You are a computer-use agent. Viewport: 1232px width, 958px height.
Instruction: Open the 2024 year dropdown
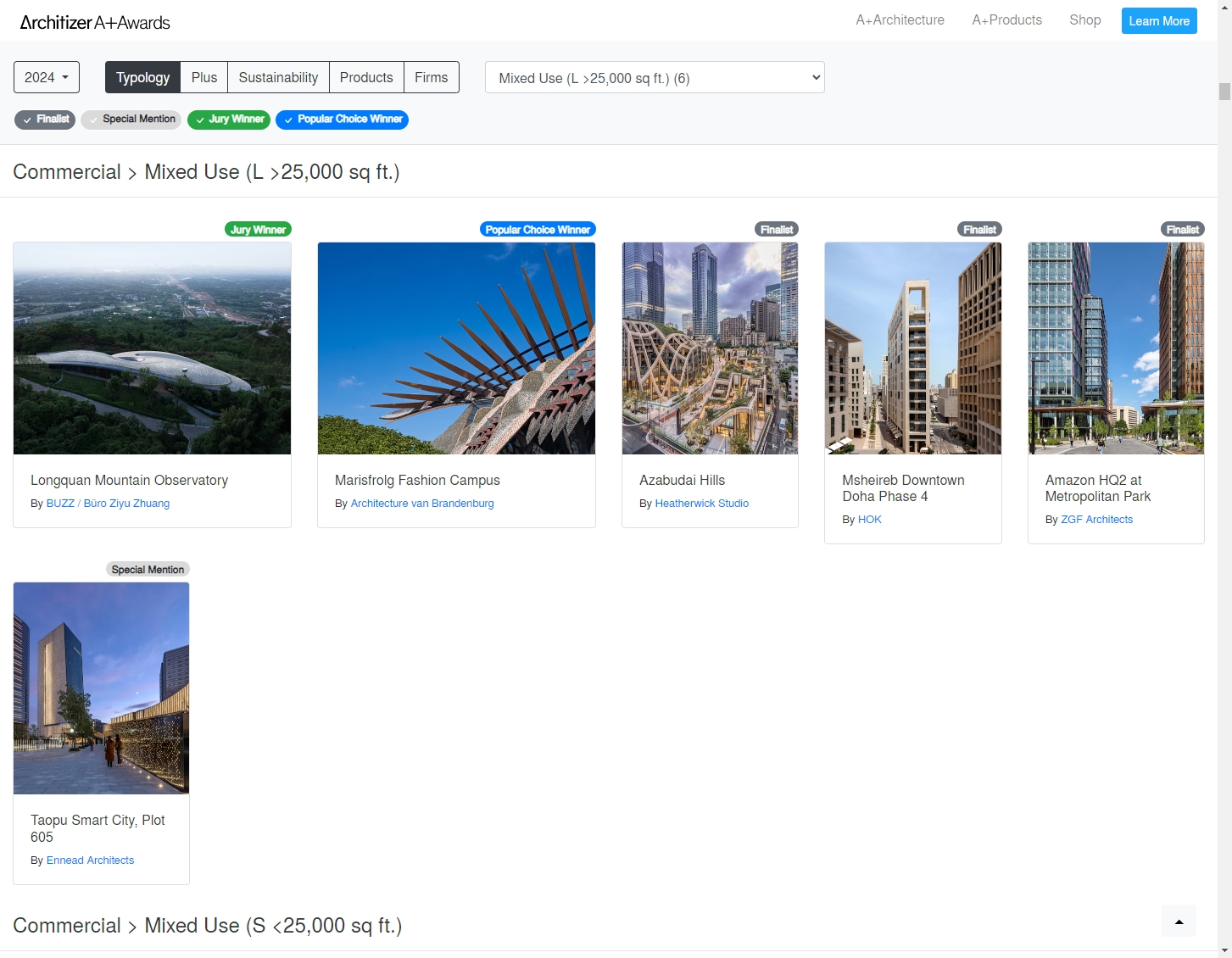47,77
